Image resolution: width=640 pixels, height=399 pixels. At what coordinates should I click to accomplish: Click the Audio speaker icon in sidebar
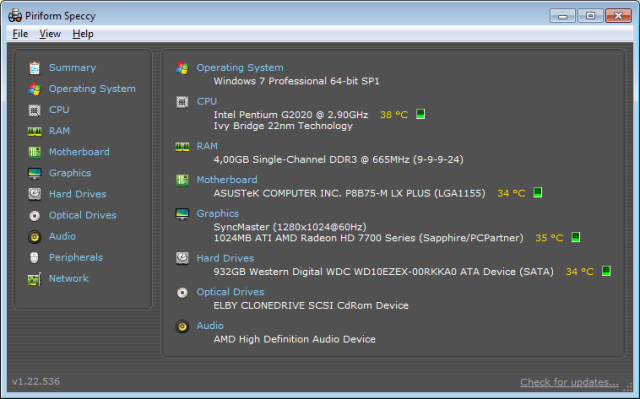click(35, 237)
